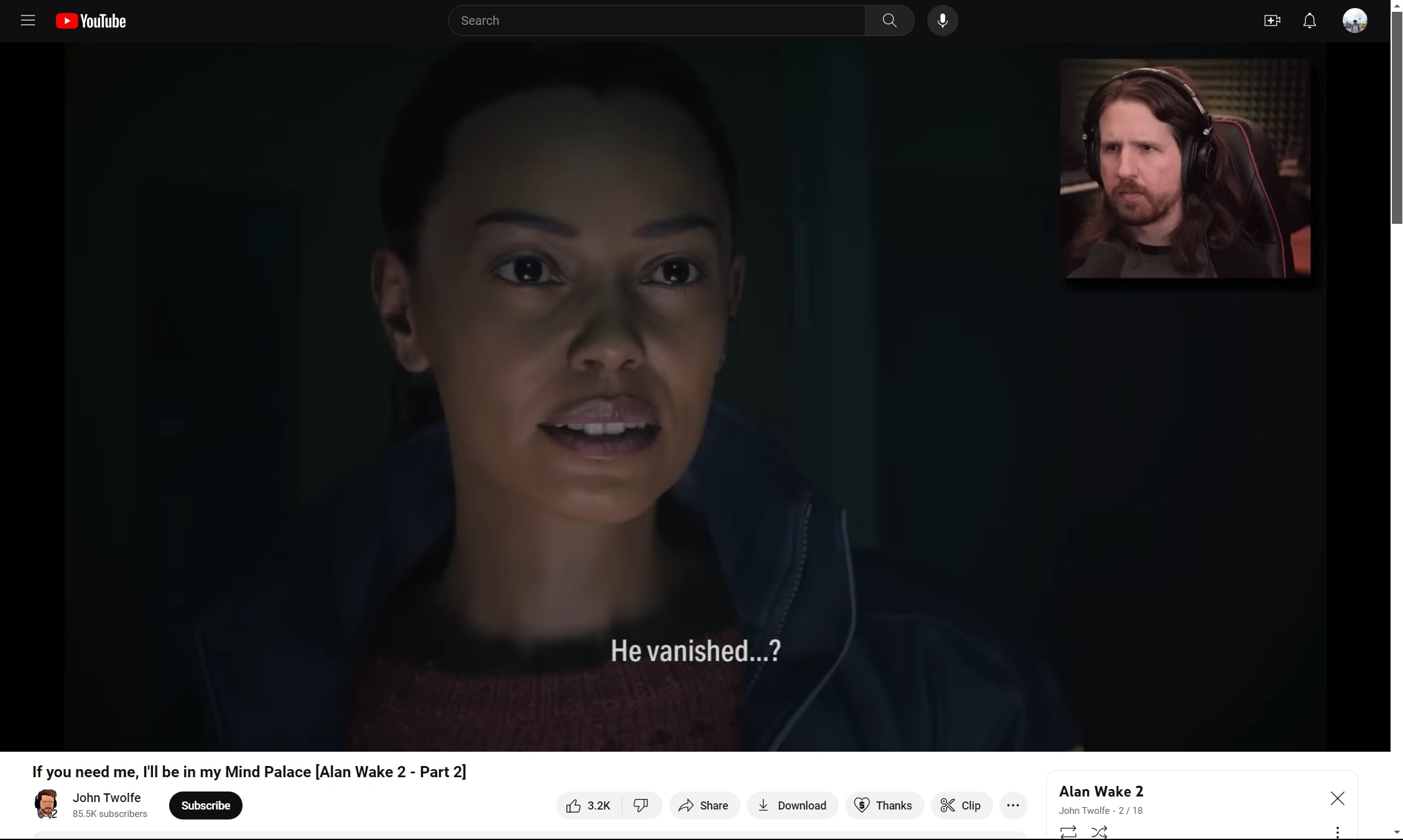This screenshot has width=1403, height=840.
Task: Open the hamburger guide menu
Action: click(x=28, y=21)
